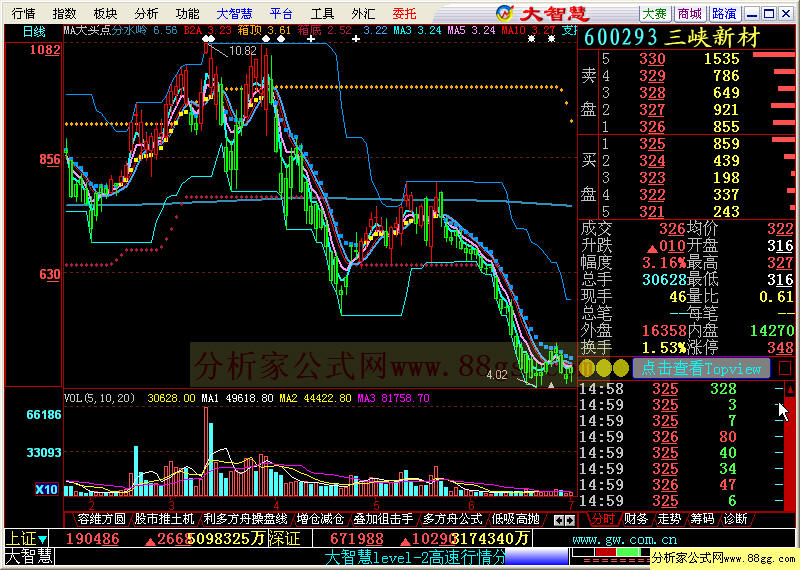Click the 内盘 value 14270
Viewport: 800px width, 570px height.
pos(772,331)
